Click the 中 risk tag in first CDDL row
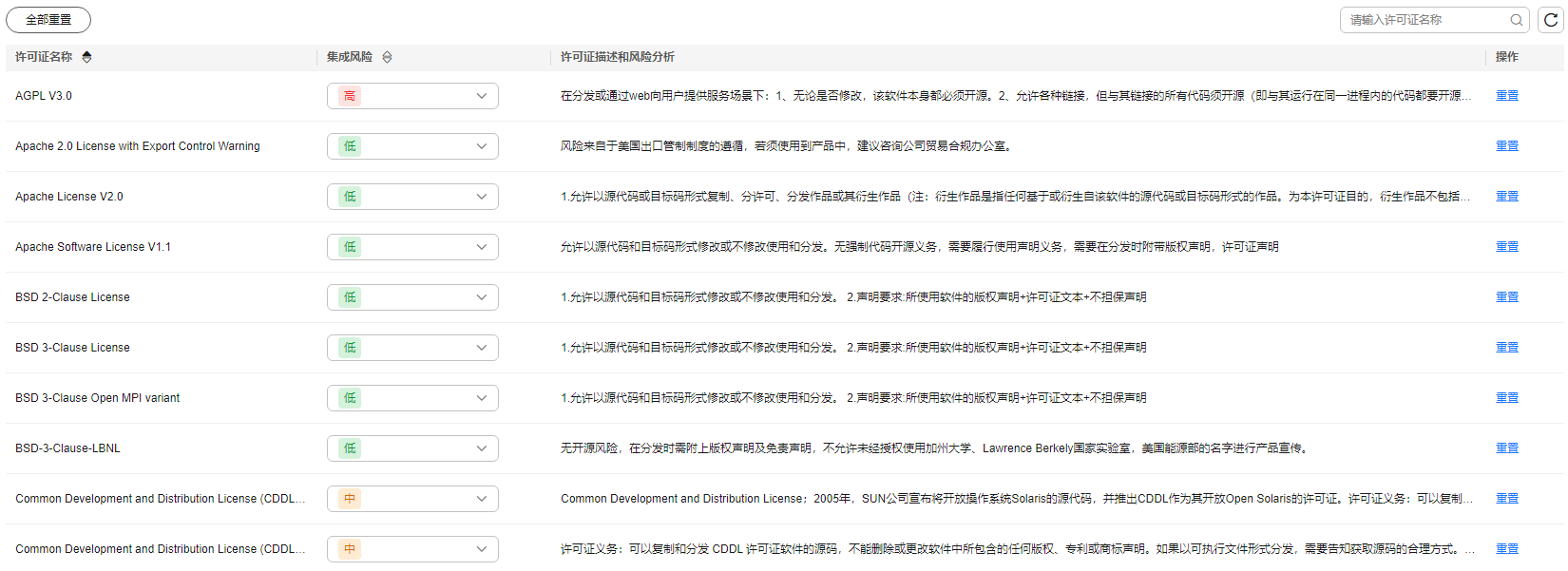This screenshot has width=1568, height=571. [350, 499]
